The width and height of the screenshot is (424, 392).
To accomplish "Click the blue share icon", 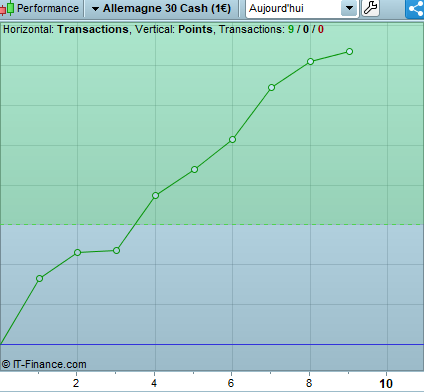I will coord(415,8).
